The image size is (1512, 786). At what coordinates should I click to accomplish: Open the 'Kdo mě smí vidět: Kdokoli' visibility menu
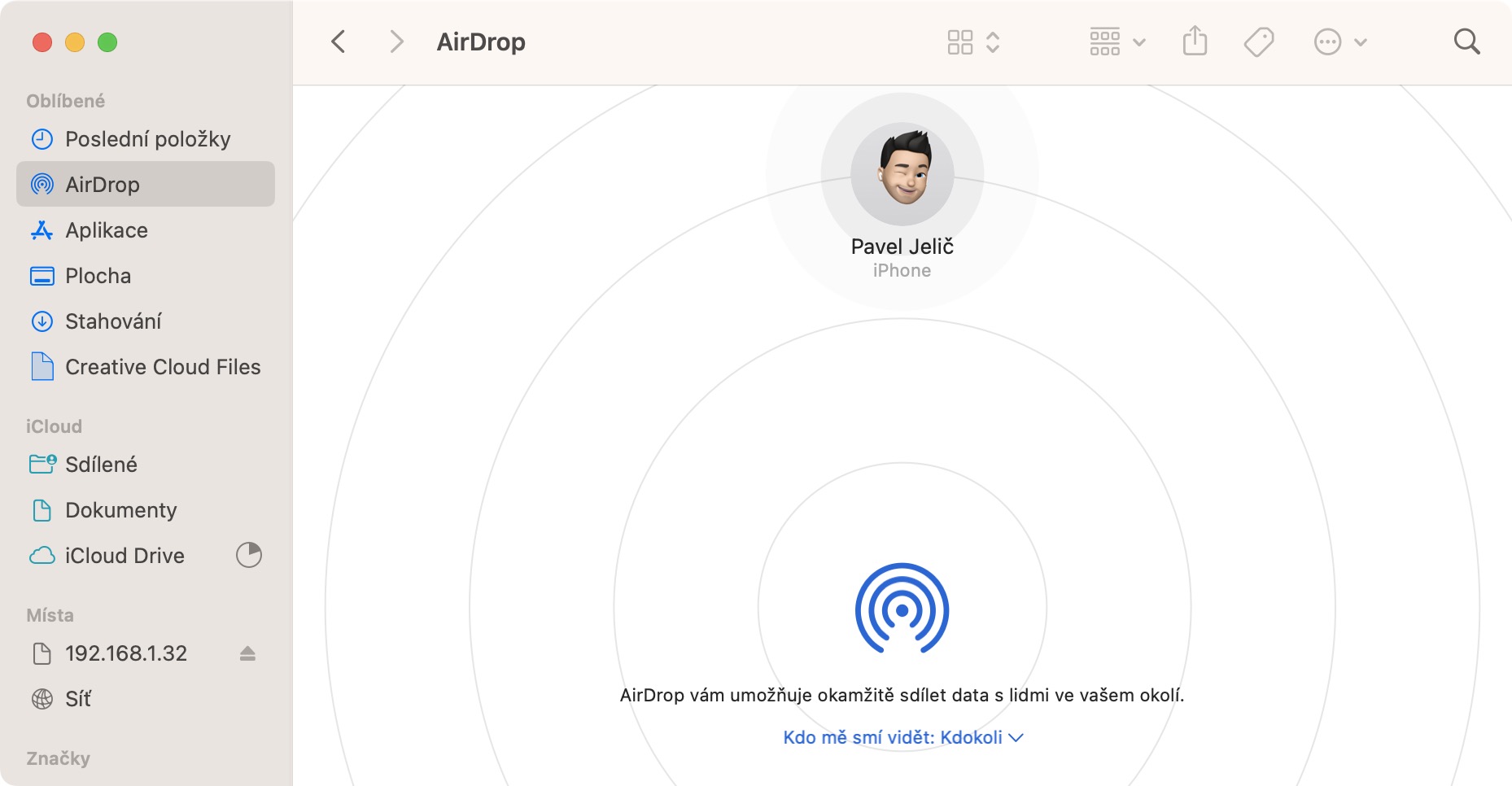[902, 737]
